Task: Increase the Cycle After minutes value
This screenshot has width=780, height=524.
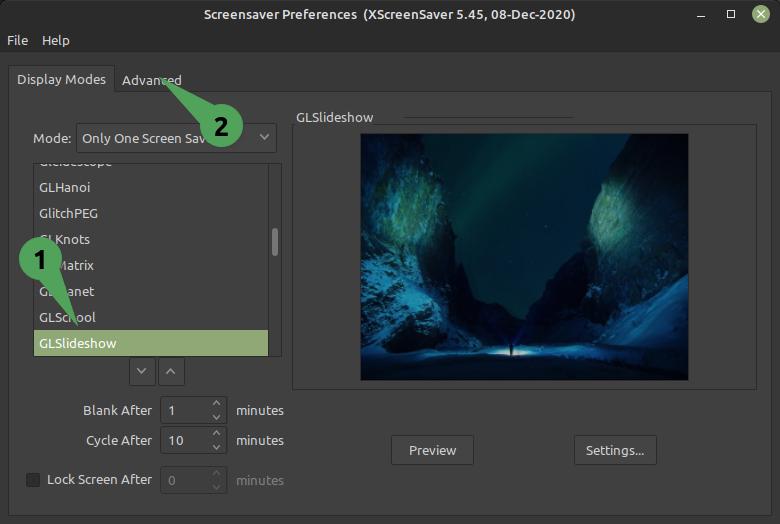Action: point(216,433)
